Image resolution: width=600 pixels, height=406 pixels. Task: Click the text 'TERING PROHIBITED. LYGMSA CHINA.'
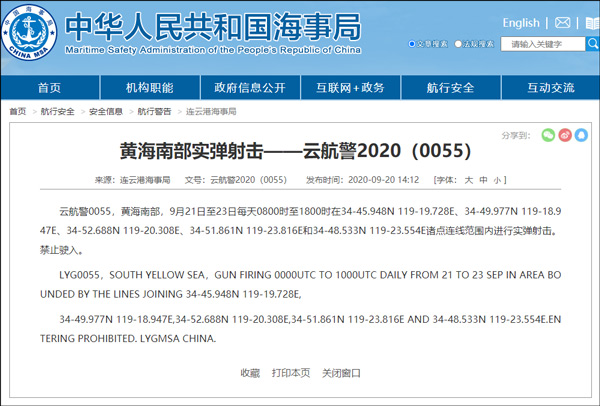point(128,339)
